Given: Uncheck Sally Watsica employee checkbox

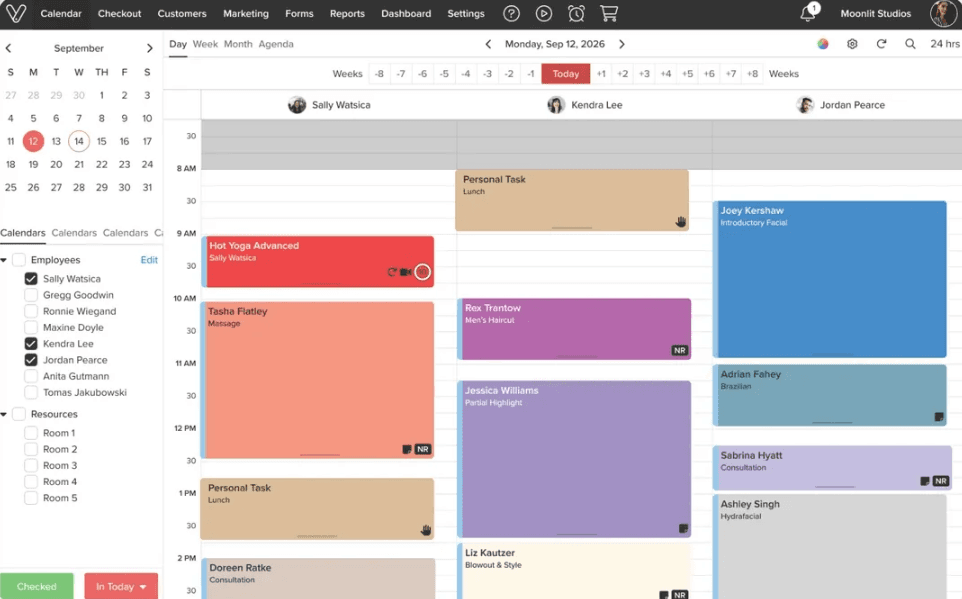Looking at the screenshot, I should [x=31, y=279].
